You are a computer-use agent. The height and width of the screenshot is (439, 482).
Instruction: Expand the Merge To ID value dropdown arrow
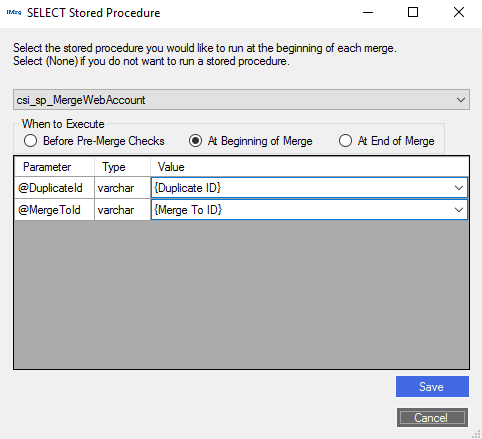coord(459,210)
